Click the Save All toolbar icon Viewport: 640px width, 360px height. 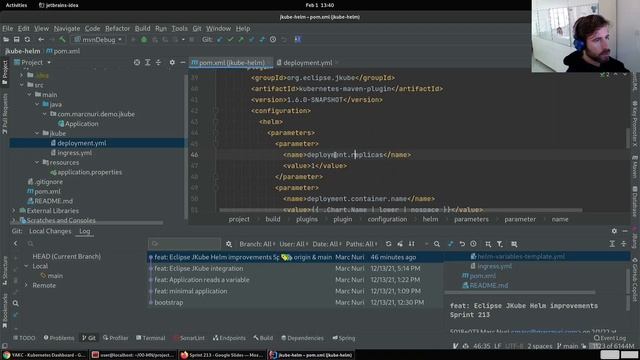[x=16, y=40]
